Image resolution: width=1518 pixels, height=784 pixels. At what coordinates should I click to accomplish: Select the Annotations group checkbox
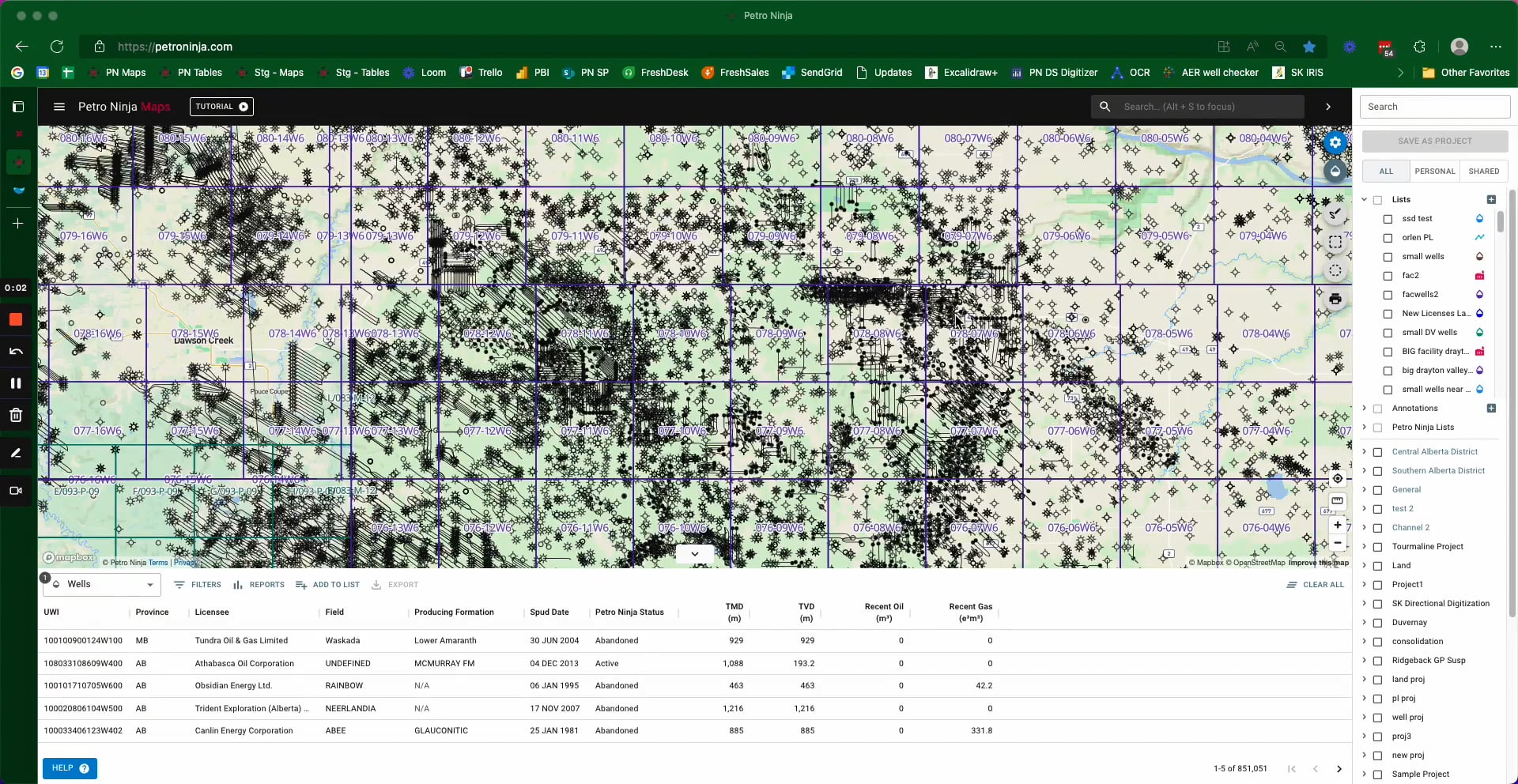pos(1377,409)
